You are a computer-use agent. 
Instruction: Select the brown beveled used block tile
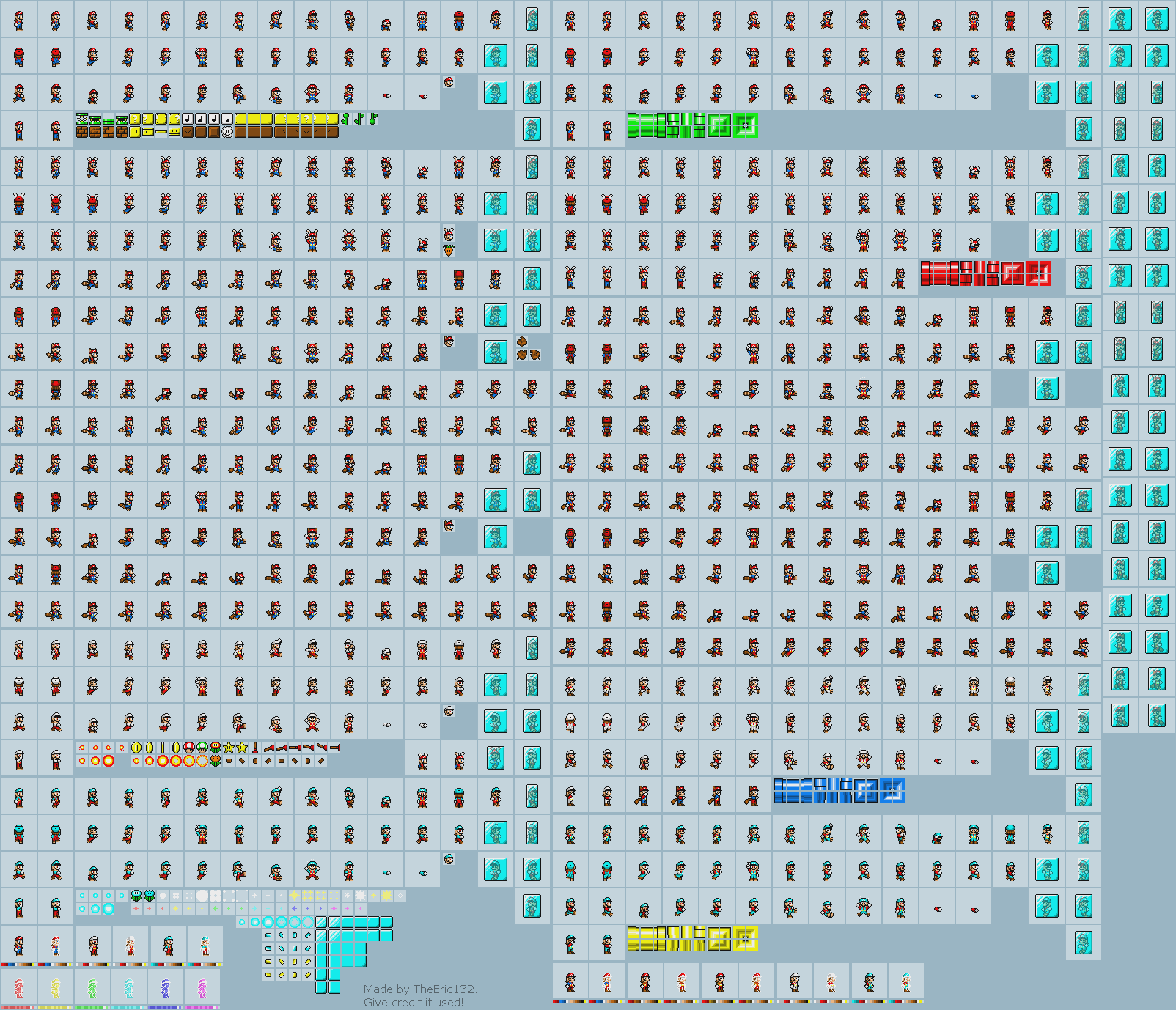[213, 131]
